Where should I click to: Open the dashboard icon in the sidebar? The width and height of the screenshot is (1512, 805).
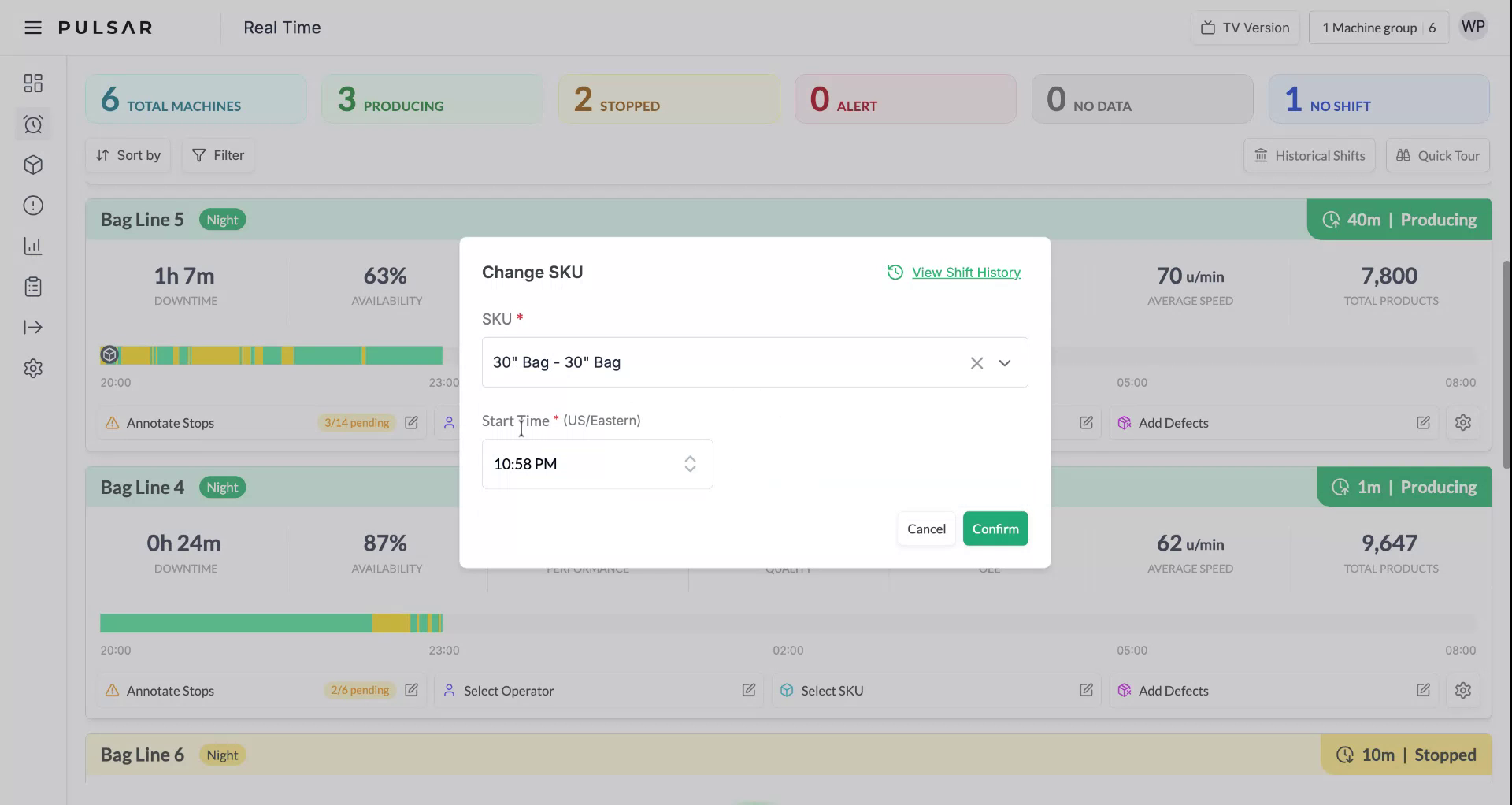click(x=33, y=83)
